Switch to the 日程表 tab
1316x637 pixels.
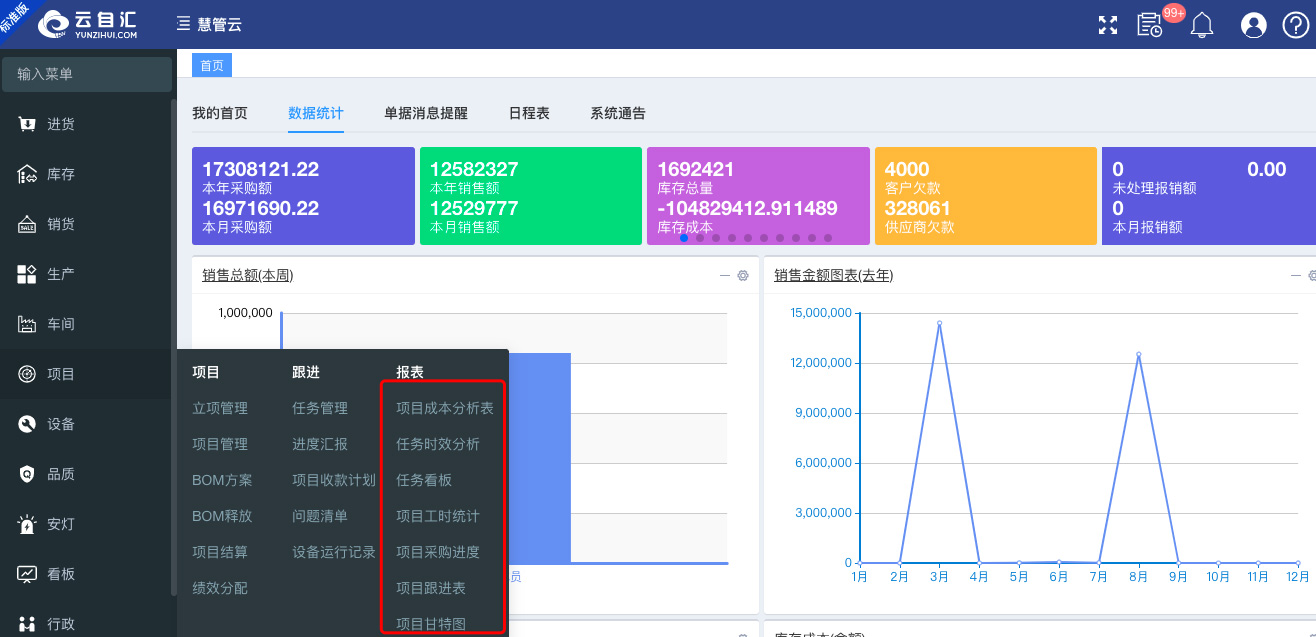coord(529,113)
